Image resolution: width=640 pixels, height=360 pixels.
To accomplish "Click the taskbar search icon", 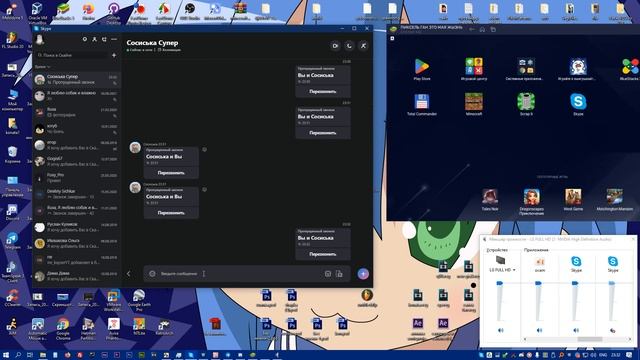I will point(18,355).
